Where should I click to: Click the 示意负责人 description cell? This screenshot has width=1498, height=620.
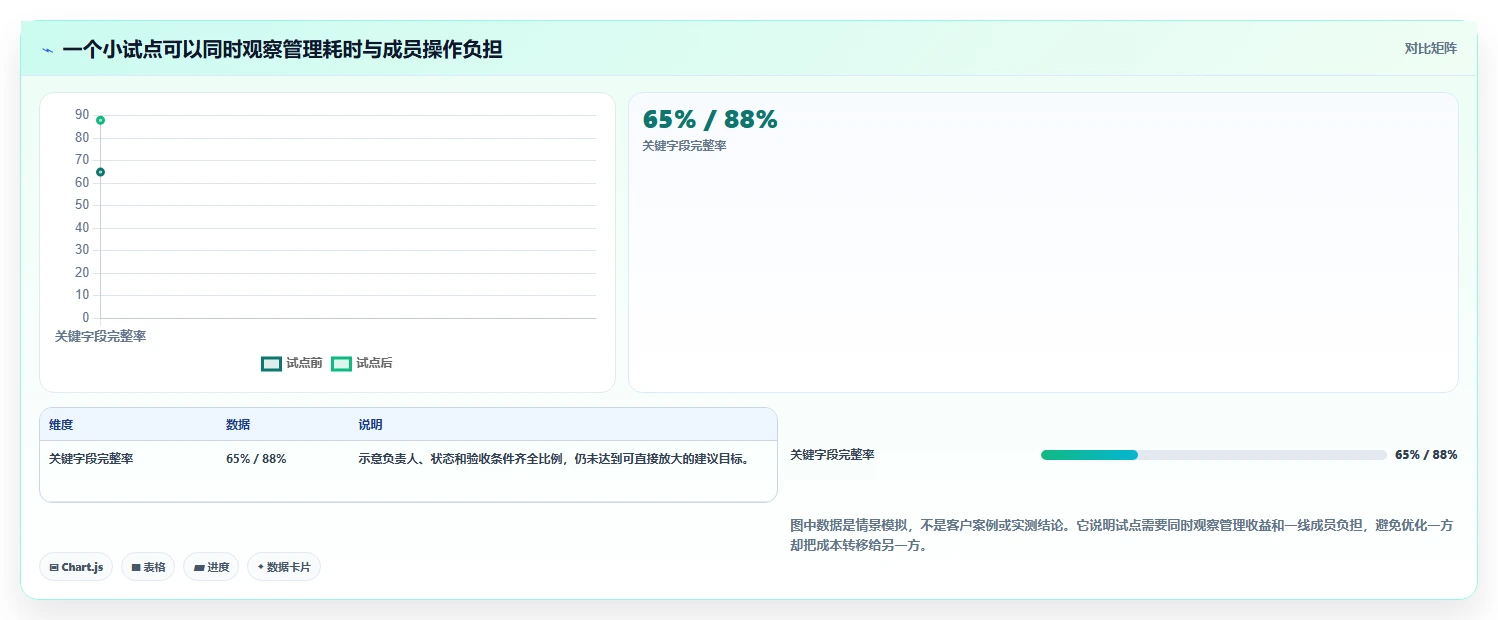pyautogui.click(x=554, y=459)
